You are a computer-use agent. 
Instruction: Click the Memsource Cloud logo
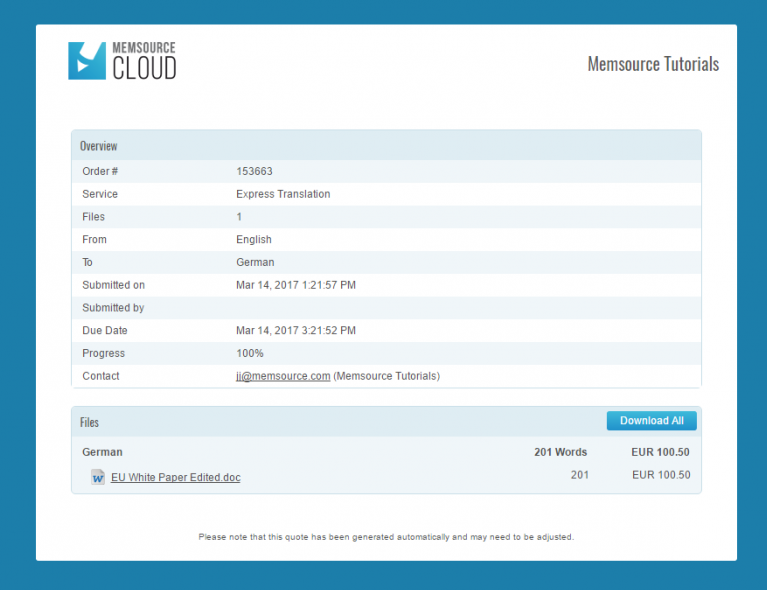[122, 61]
